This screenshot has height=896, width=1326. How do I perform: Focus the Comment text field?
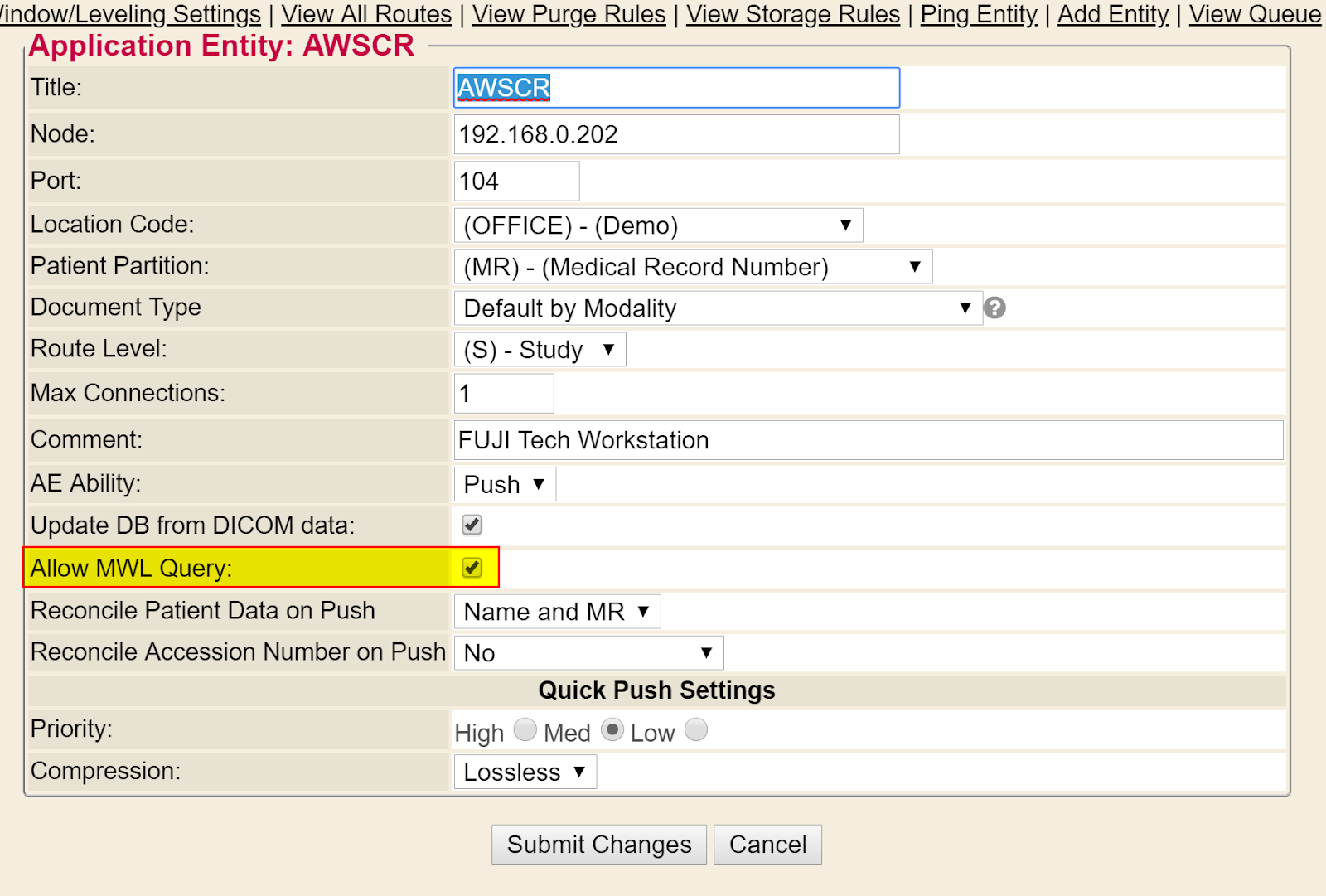click(869, 440)
